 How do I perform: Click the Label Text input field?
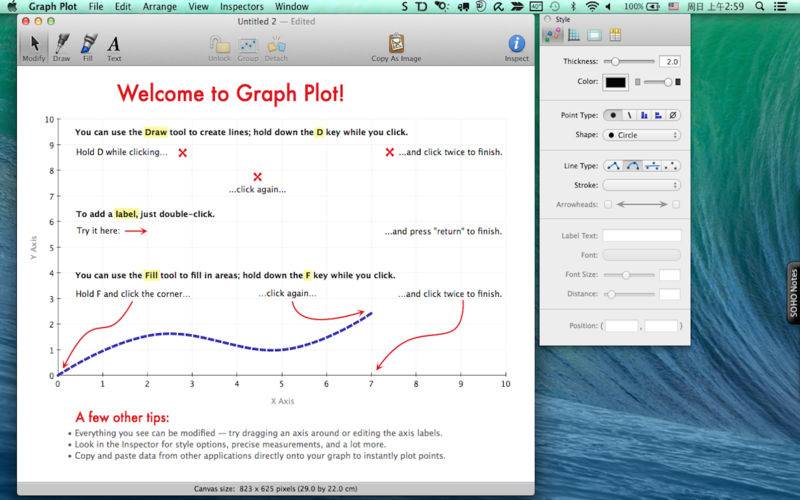click(x=642, y=235)
